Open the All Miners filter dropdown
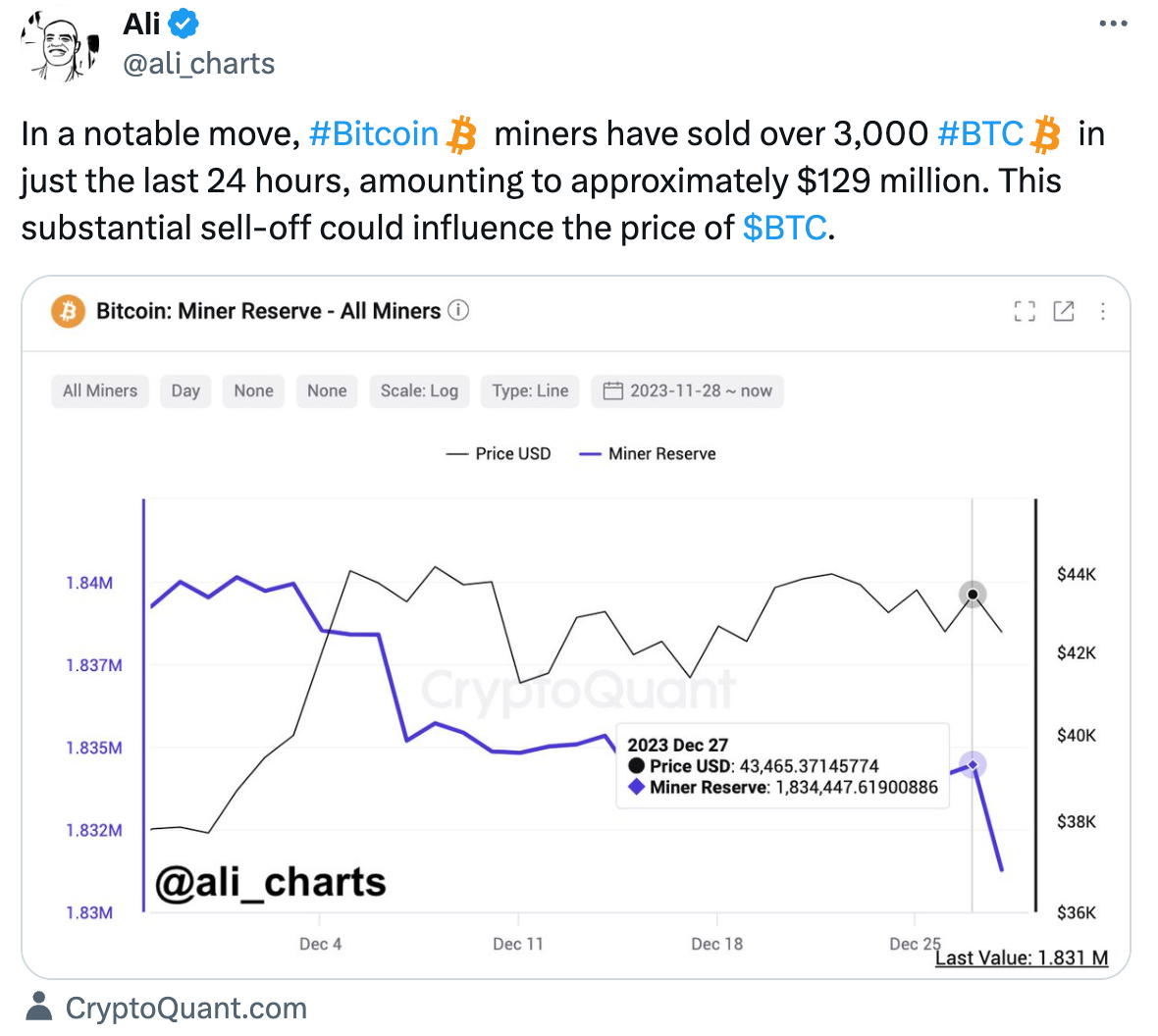Image resolution: width=1158 pixels, height=1036 pixels. pyautogui.click(x=99, y=390)
